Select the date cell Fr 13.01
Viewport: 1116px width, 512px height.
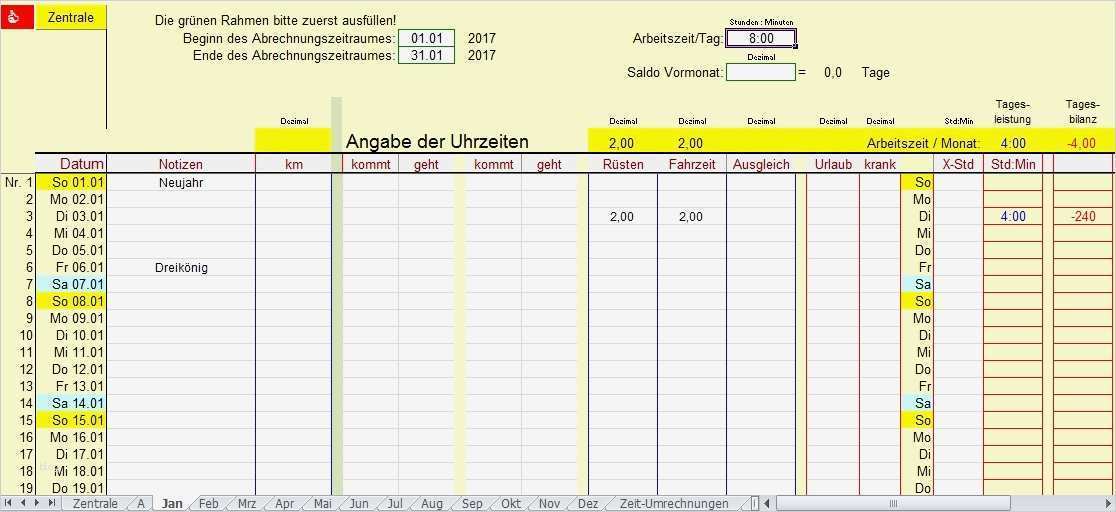[x=71, y=386]
